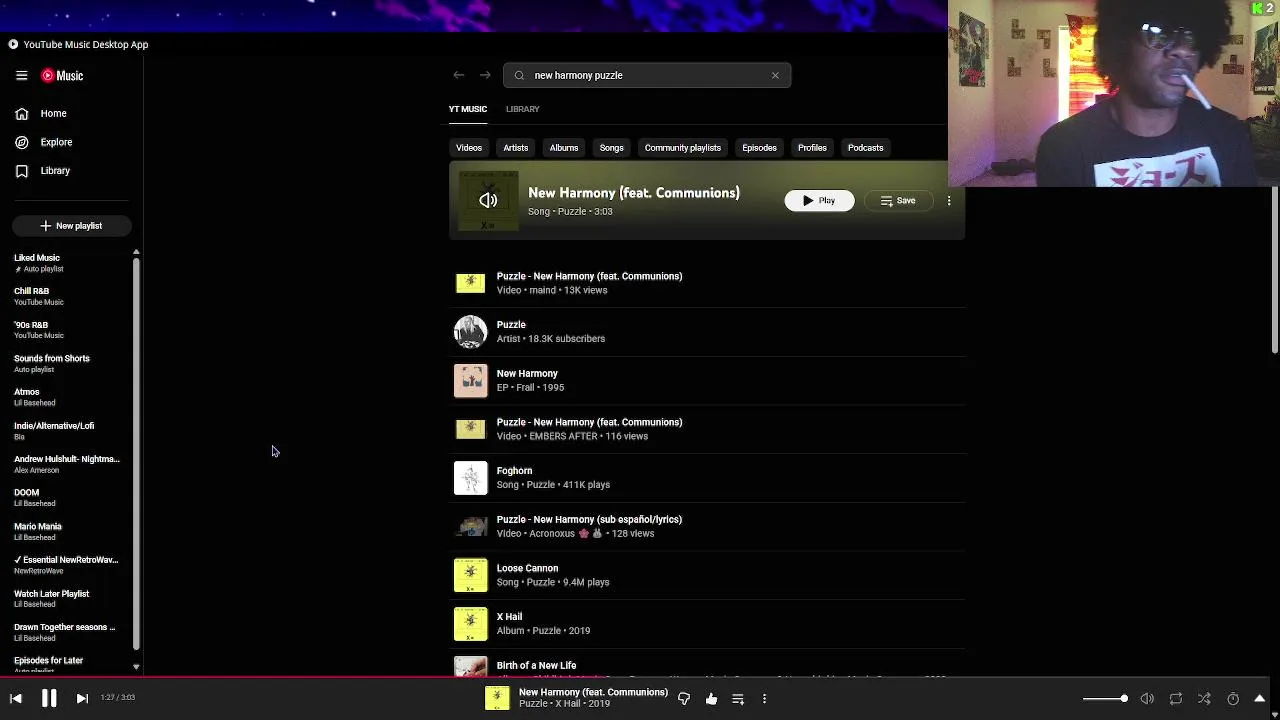Image resolution: width=1280 pixels, height=720 pixels.
Task: Save playing song to a playlist
Action: coord(738,699)
